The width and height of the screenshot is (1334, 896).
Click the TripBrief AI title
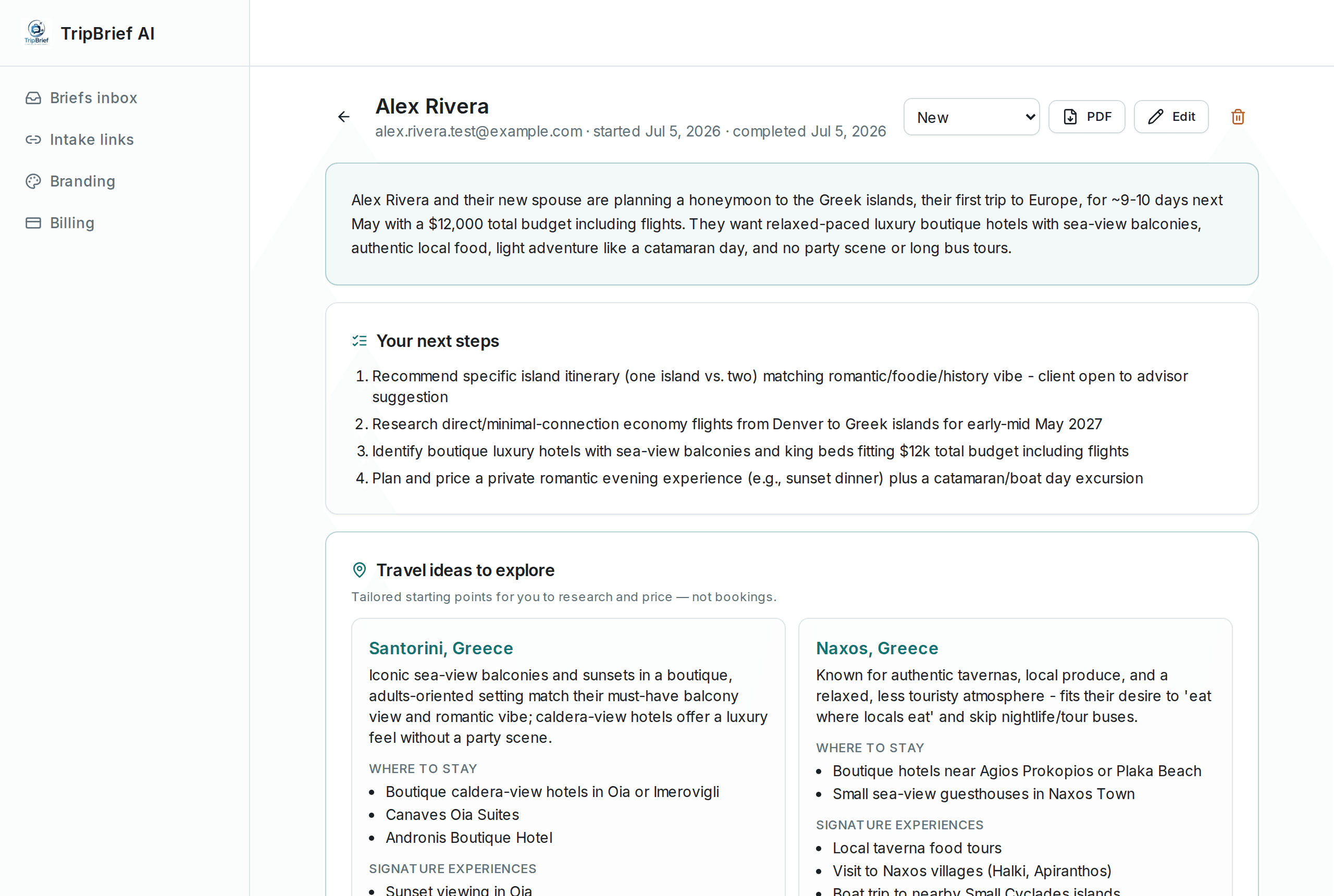coord(107,33)
